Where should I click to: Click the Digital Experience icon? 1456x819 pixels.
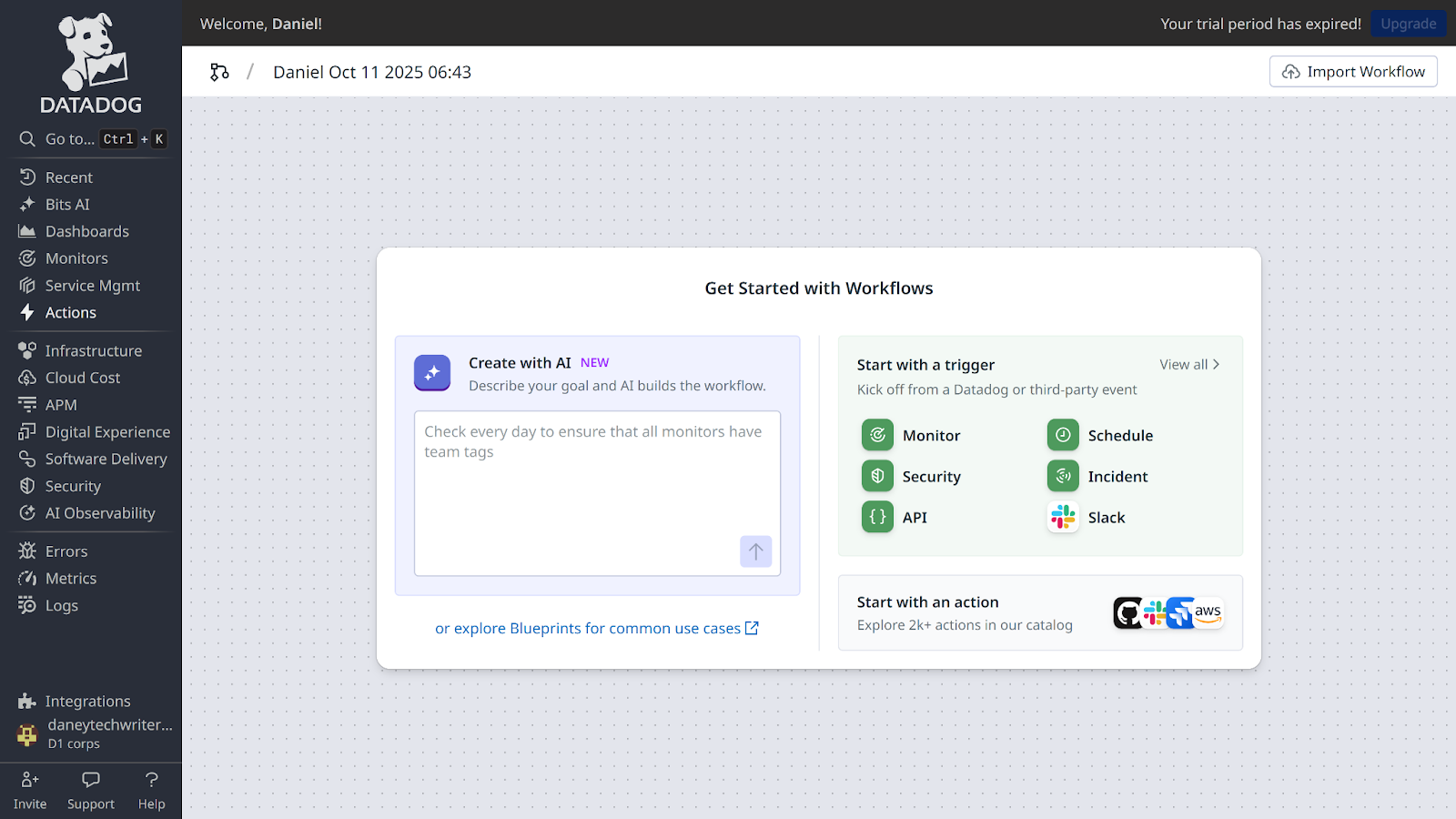coord(27,432)
